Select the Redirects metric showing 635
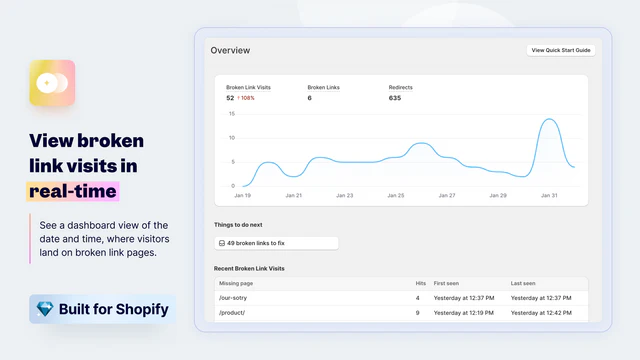This screenshot has width=640, height=360. click(400, 93)
